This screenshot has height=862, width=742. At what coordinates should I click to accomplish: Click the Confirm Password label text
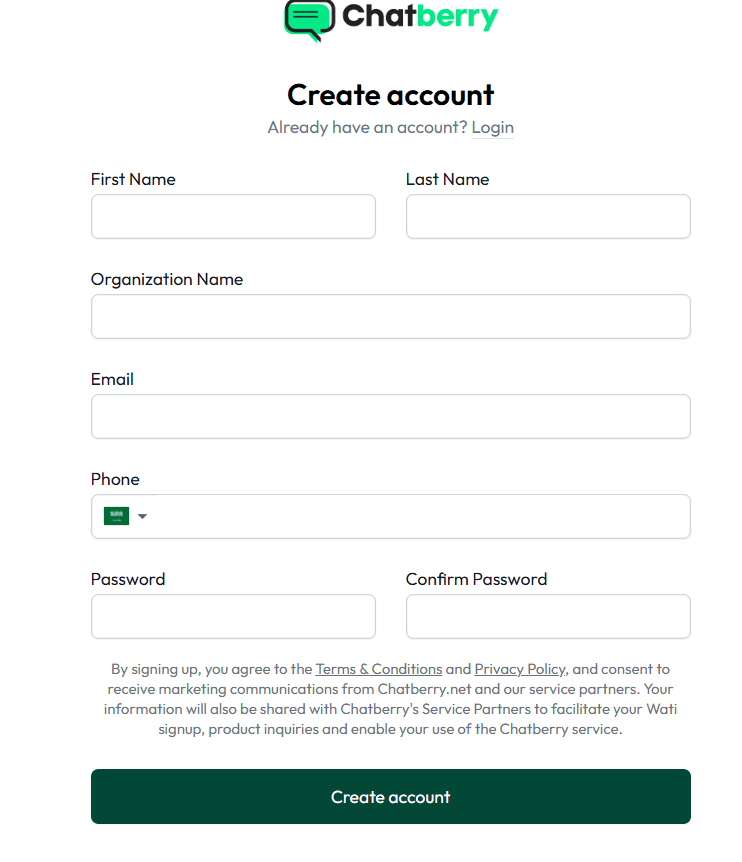[476, 579]
